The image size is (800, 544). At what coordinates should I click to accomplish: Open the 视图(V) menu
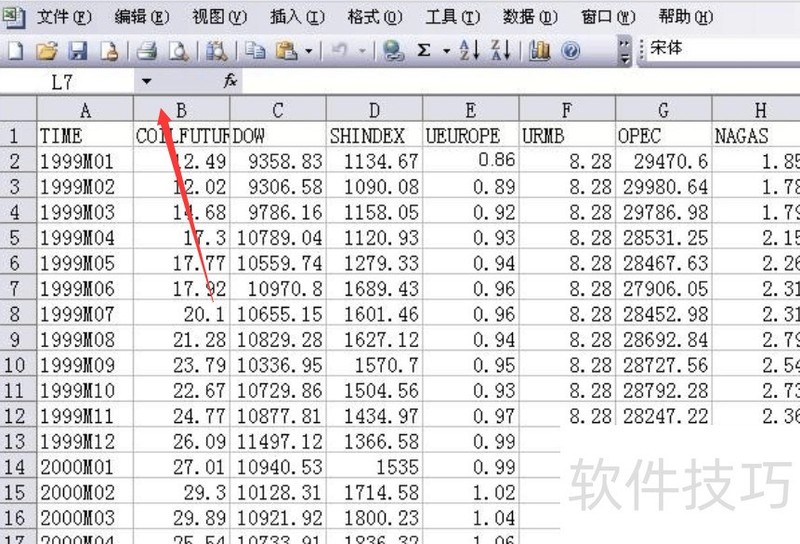coord(219,17)
